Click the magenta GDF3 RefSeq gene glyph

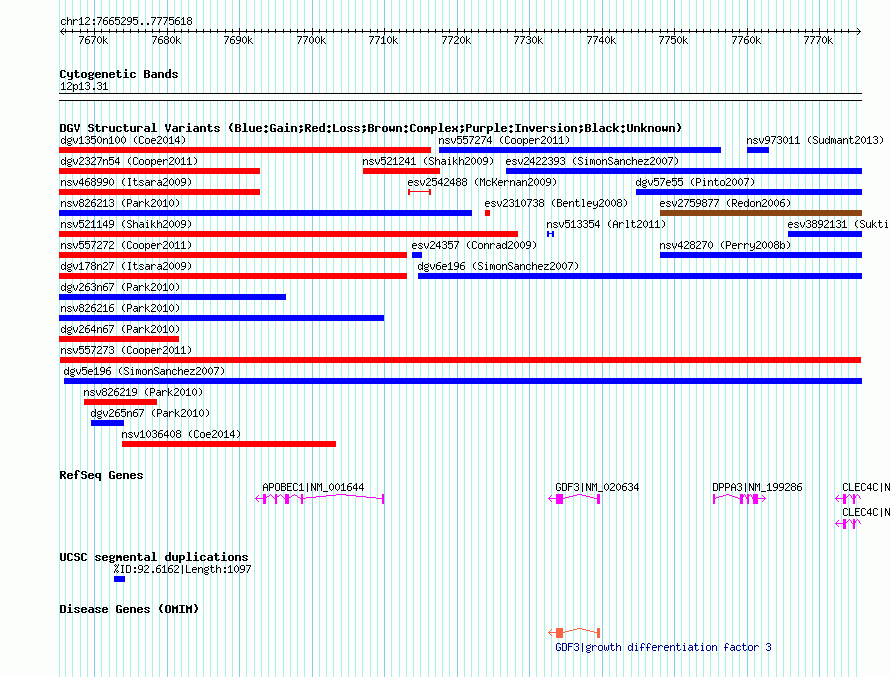click(574, 499)
